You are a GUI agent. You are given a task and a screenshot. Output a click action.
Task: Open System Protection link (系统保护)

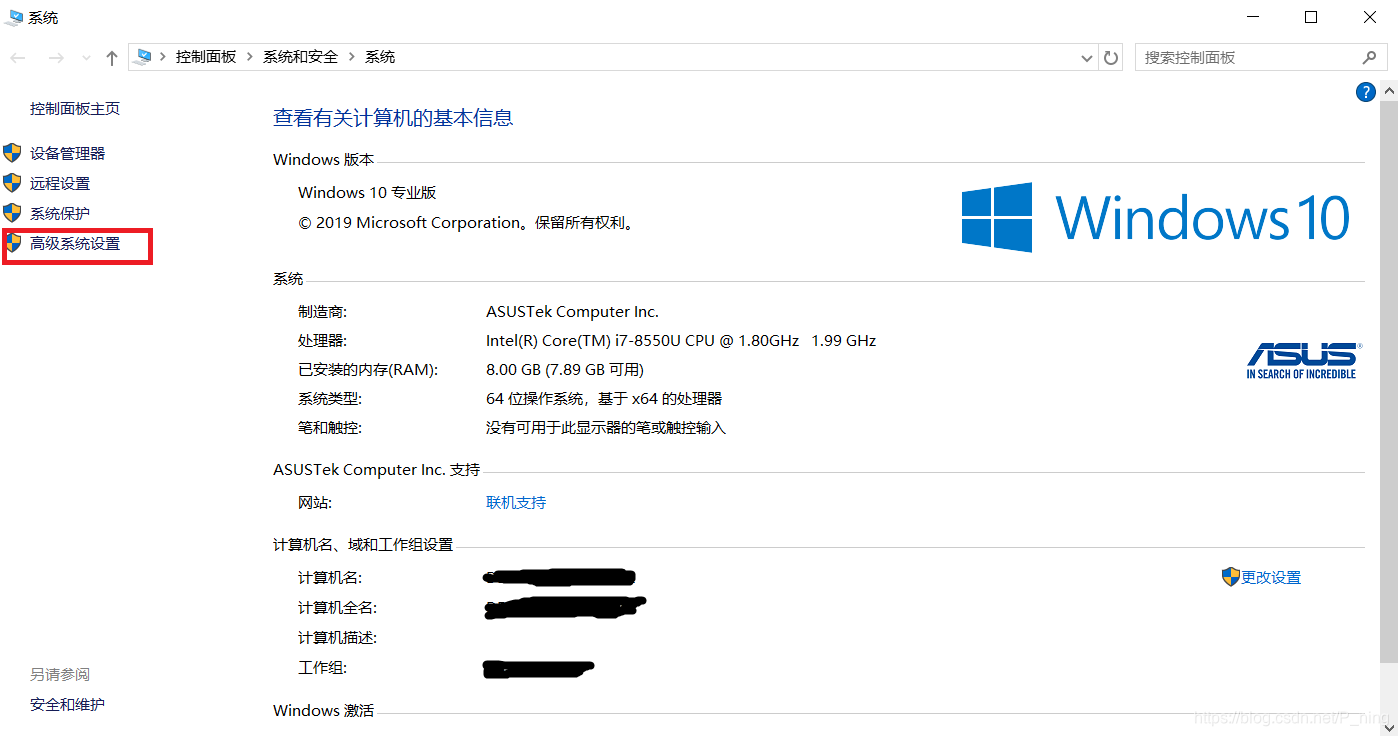coord(60,213)
